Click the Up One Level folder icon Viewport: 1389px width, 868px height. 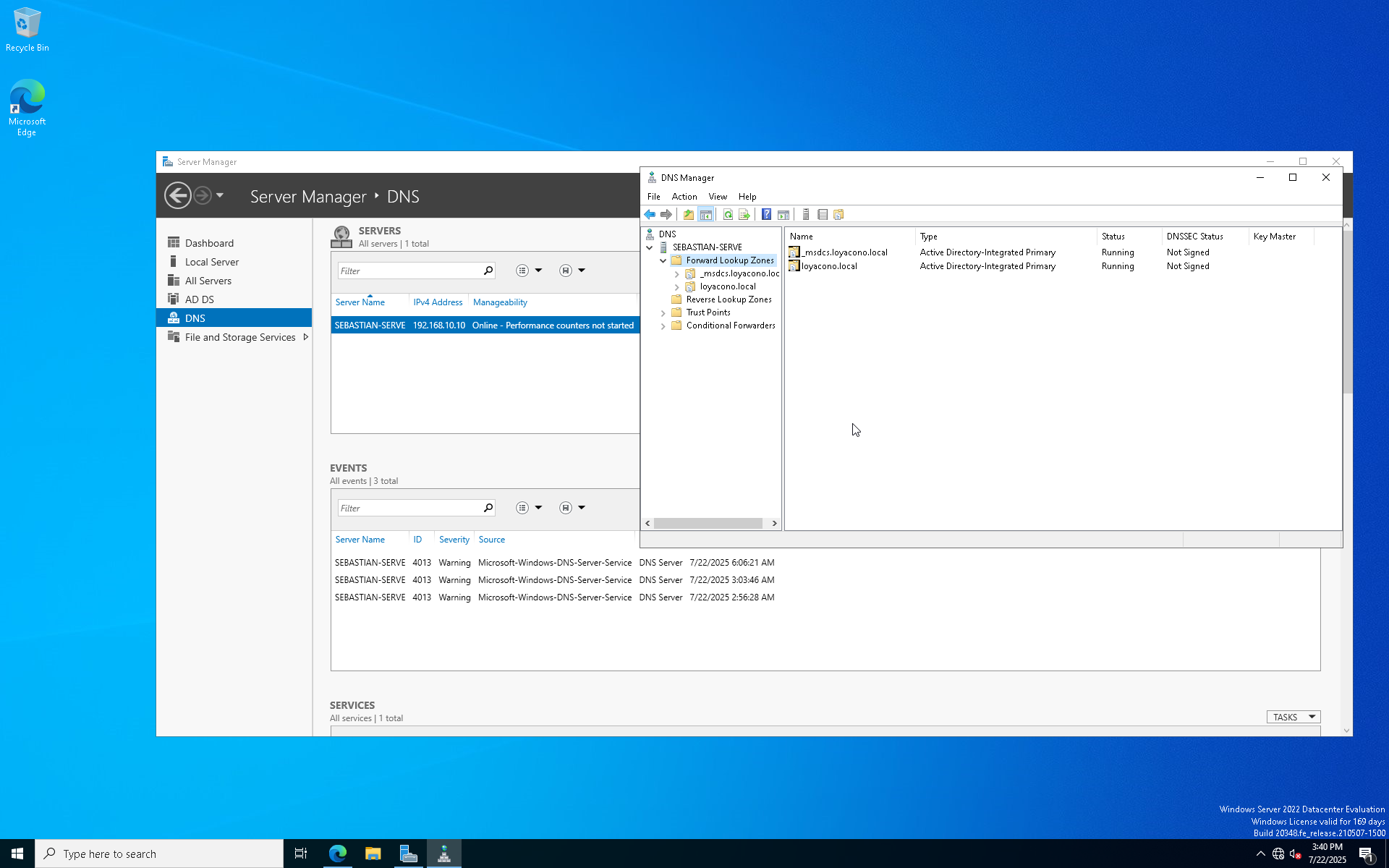(x=689, y=214)
